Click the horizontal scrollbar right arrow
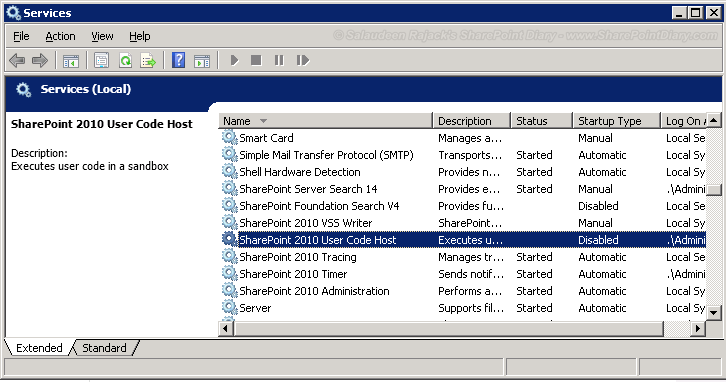The width and height of the screenshot is (726, 382). click(698, 329)
